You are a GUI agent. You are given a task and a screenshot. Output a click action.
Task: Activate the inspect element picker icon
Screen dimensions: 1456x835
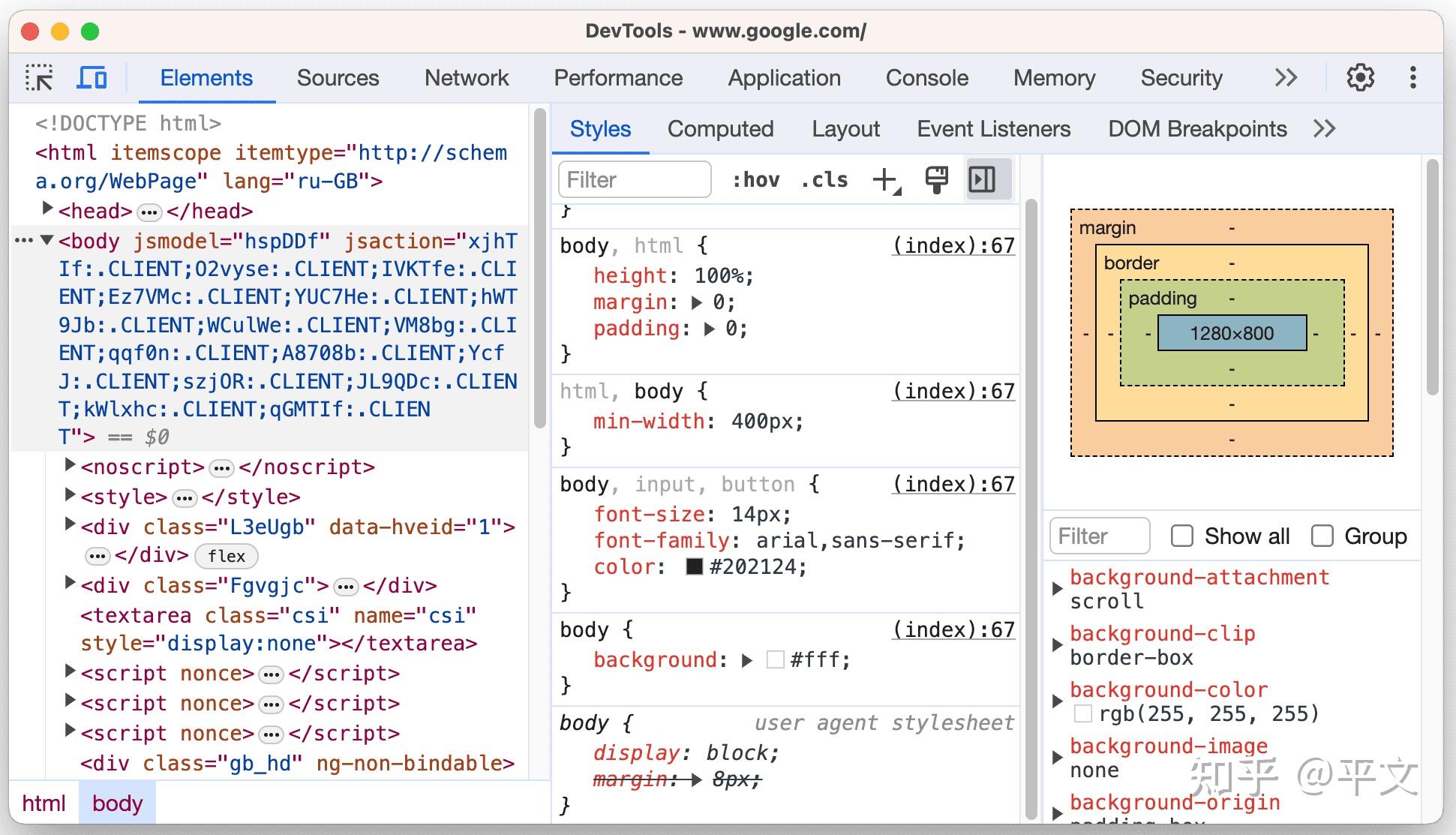(x=39, y=77)
